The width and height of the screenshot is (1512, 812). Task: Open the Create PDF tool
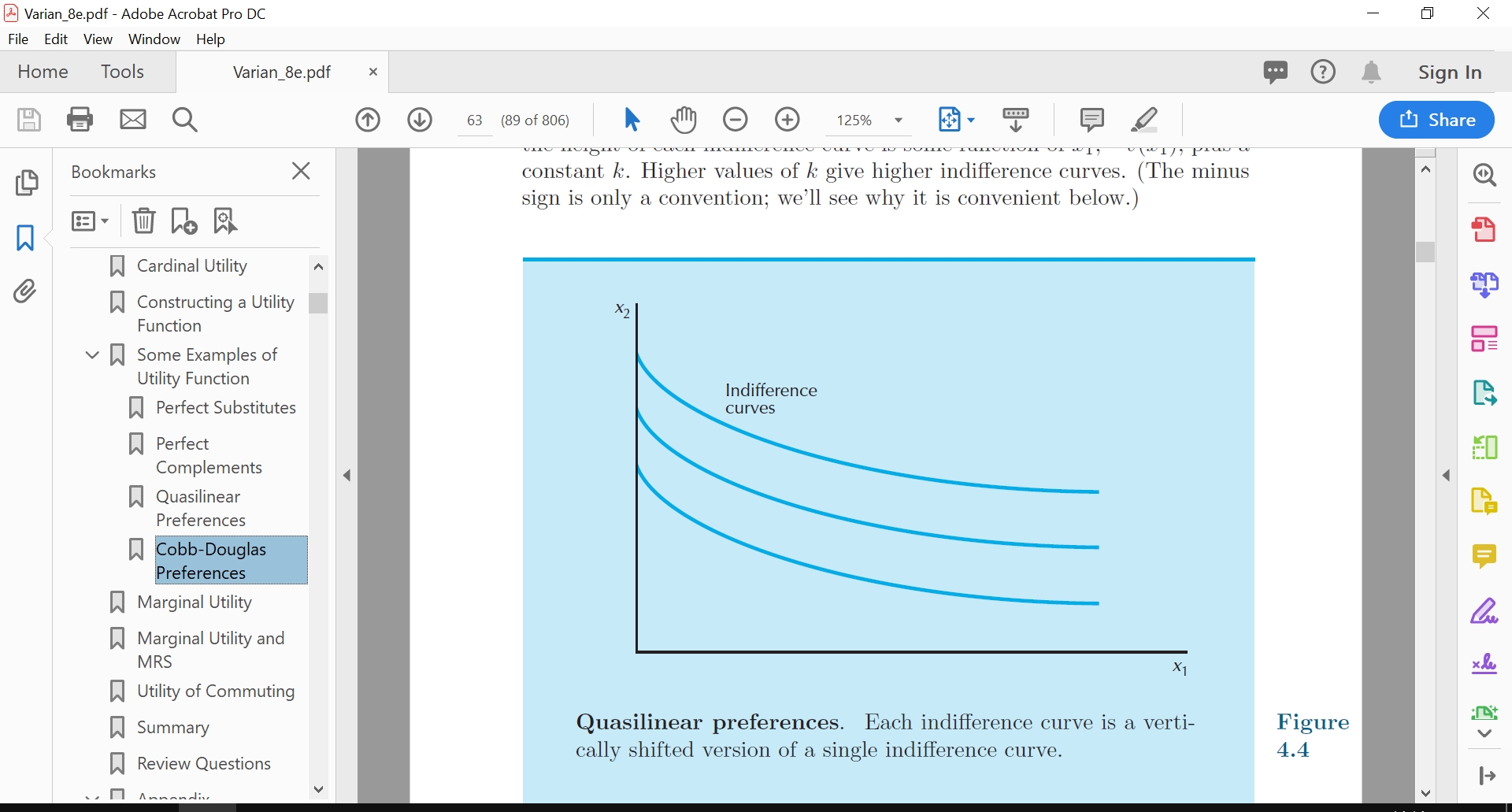pos(1484,230)
